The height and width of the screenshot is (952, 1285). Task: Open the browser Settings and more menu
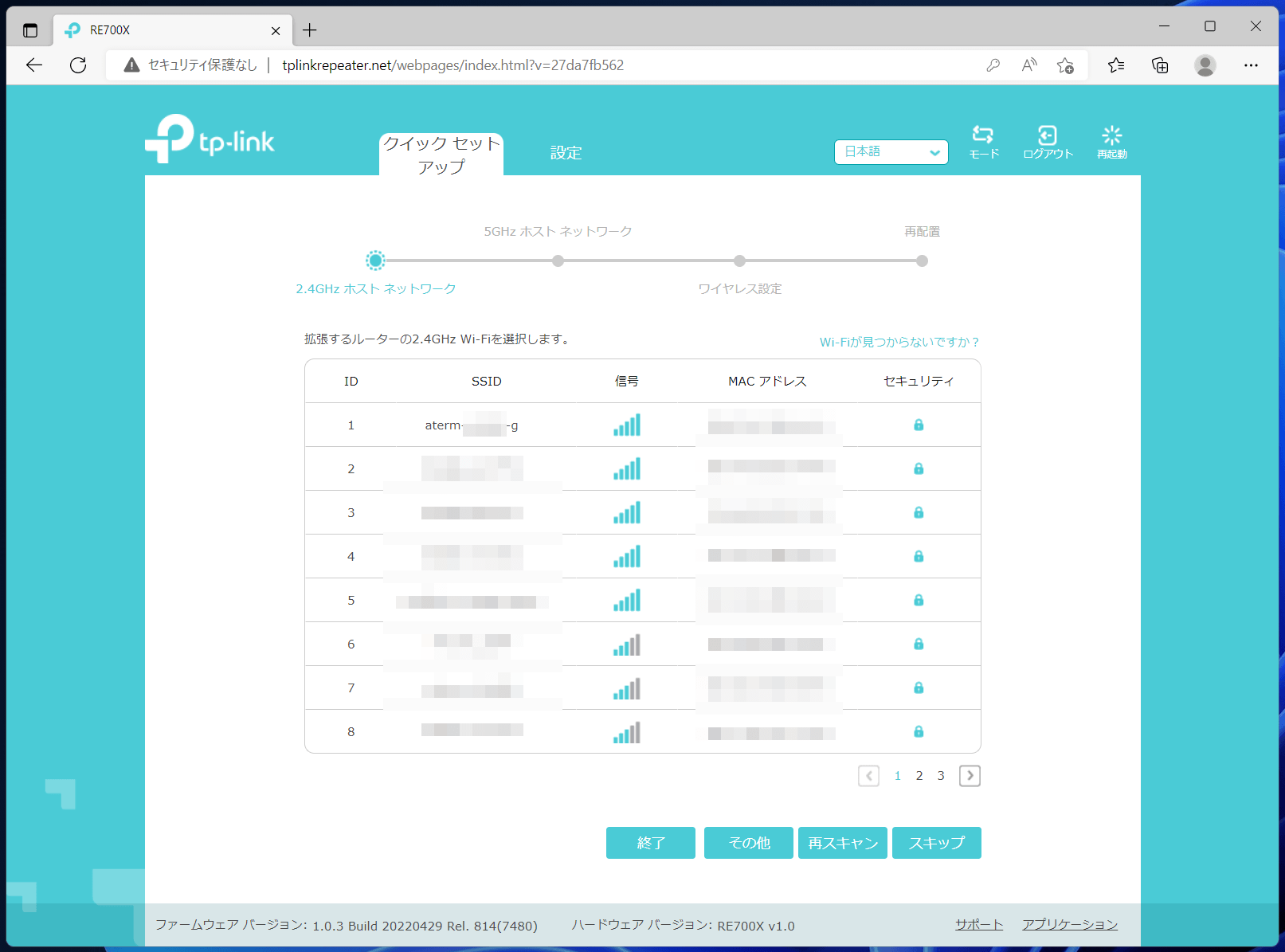pos(1251,65)
